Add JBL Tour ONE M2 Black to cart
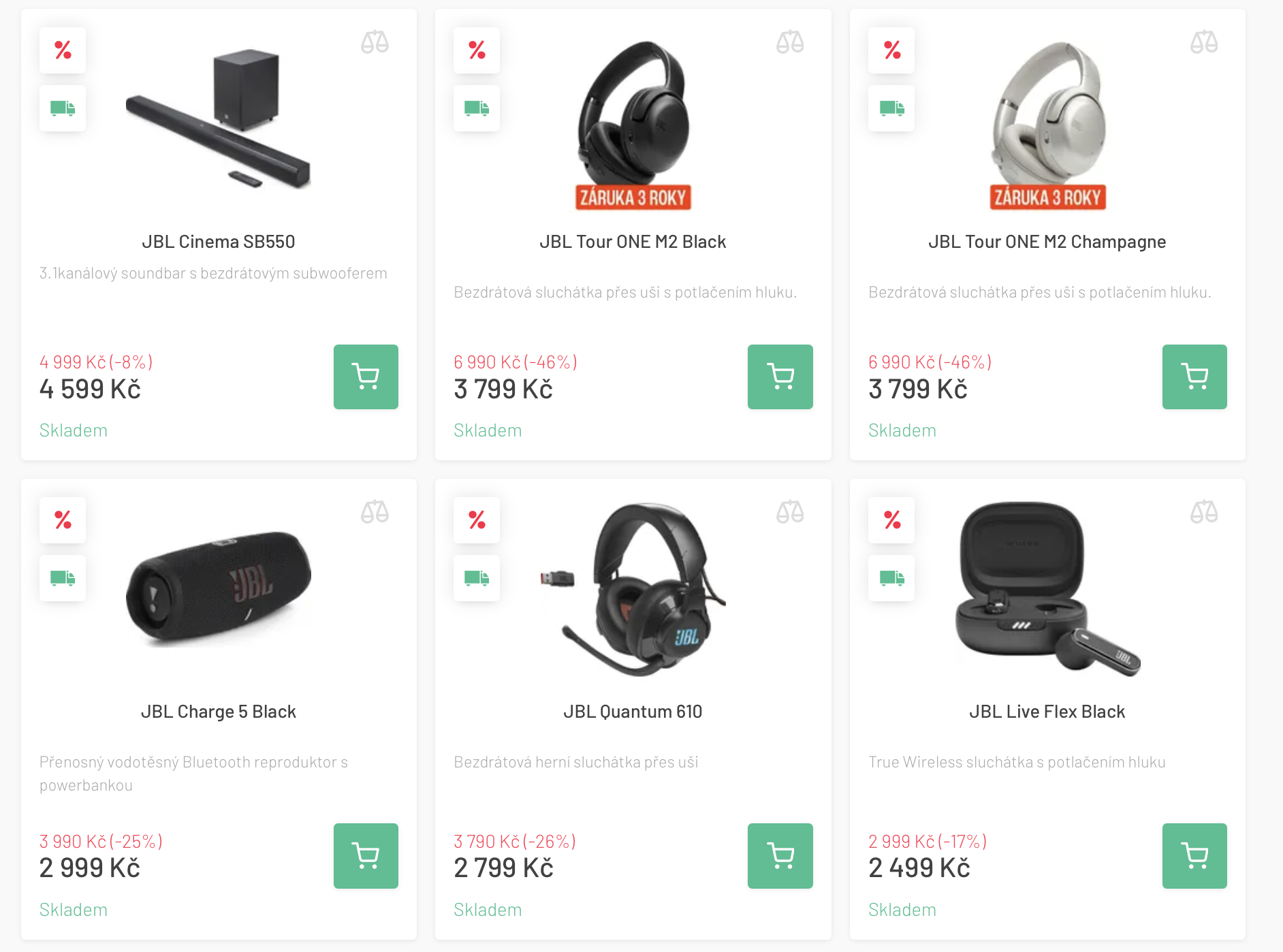 [x=780, y=377]
